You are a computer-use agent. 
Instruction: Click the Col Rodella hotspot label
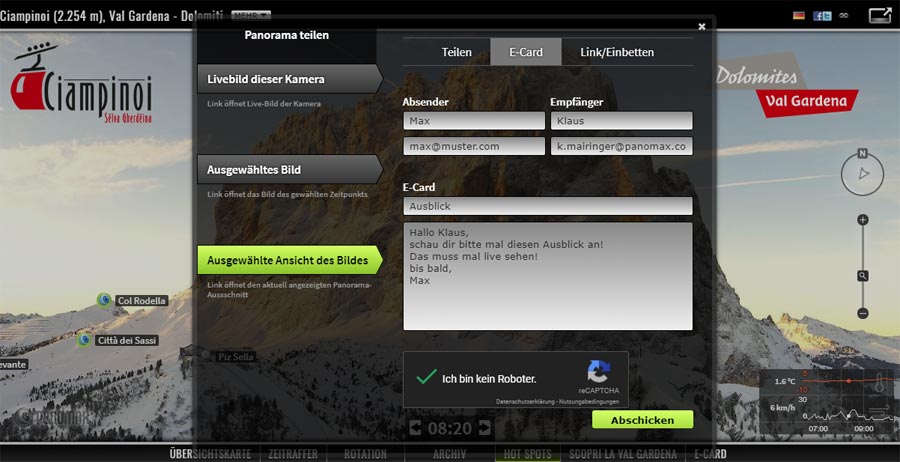point(141,301)
